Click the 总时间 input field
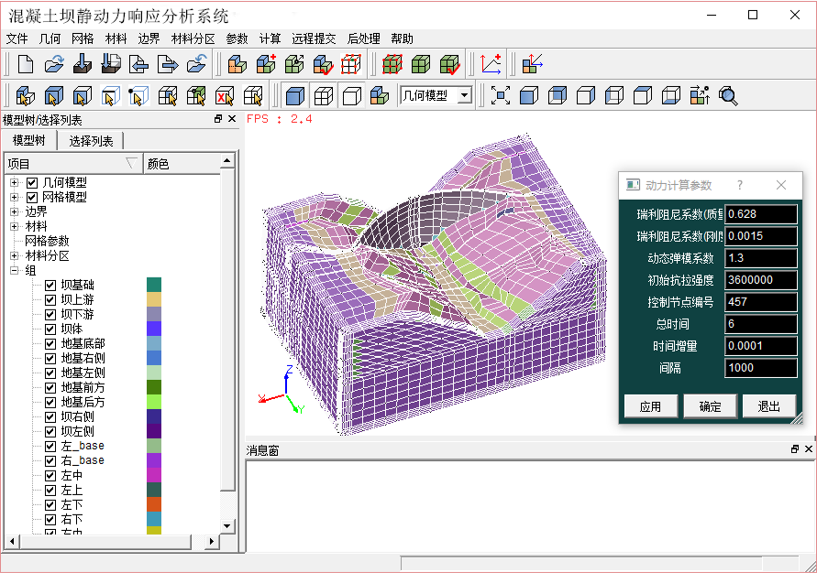817x573 pixels. pos(761,324)
